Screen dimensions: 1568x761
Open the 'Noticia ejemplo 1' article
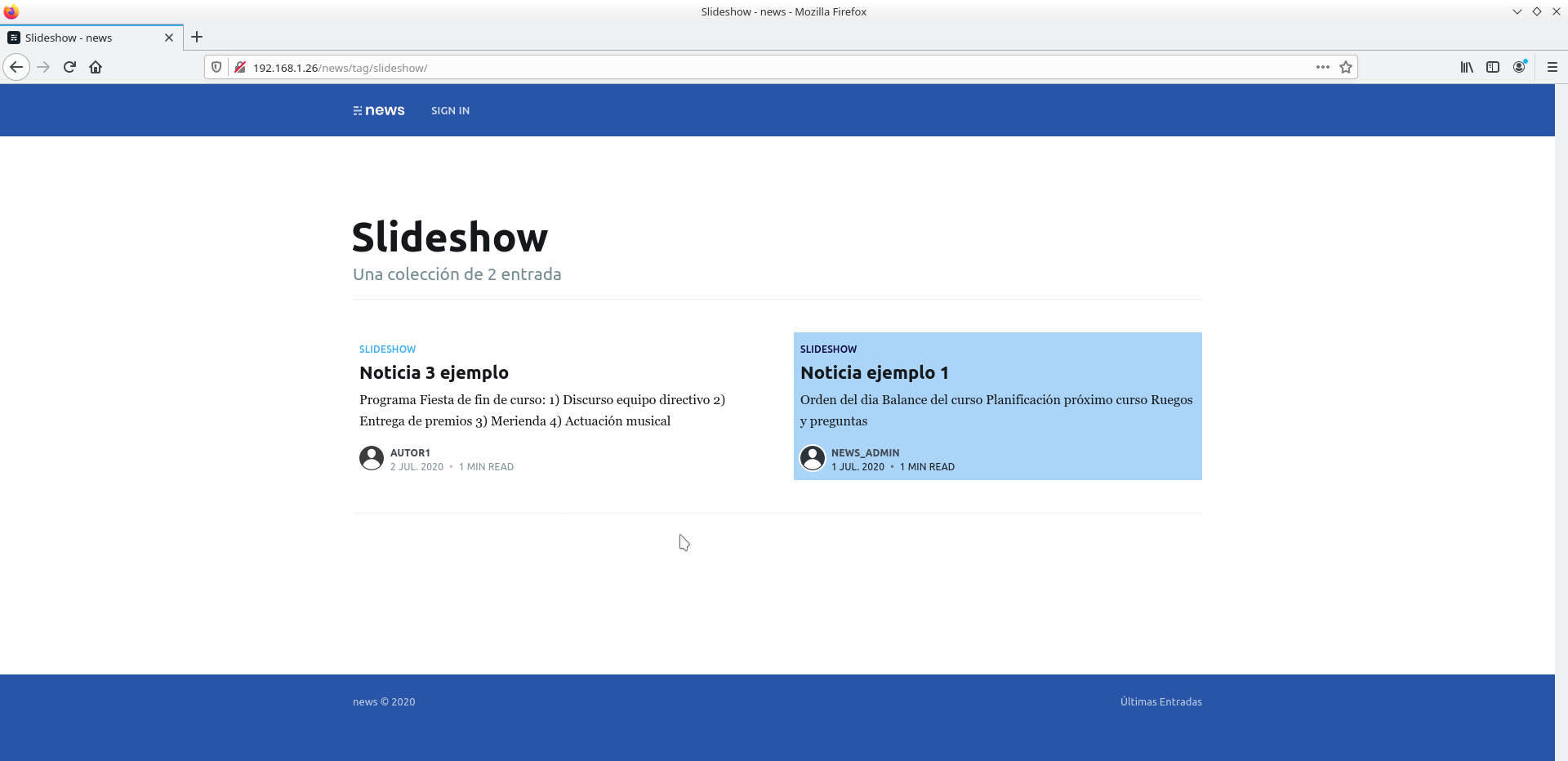(874, 372)
